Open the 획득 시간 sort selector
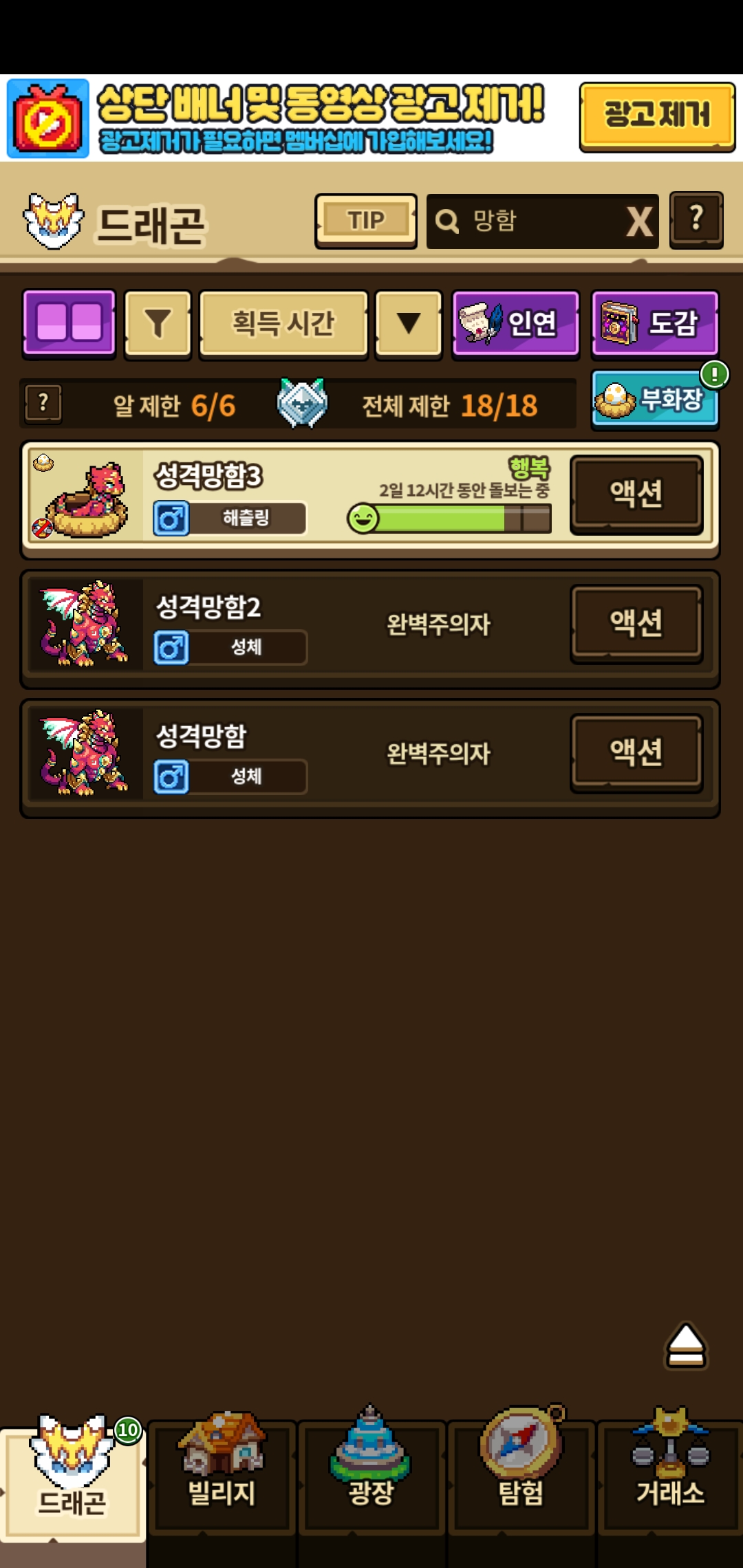This screenshot has width=743, height=1568. coord(283,324)
